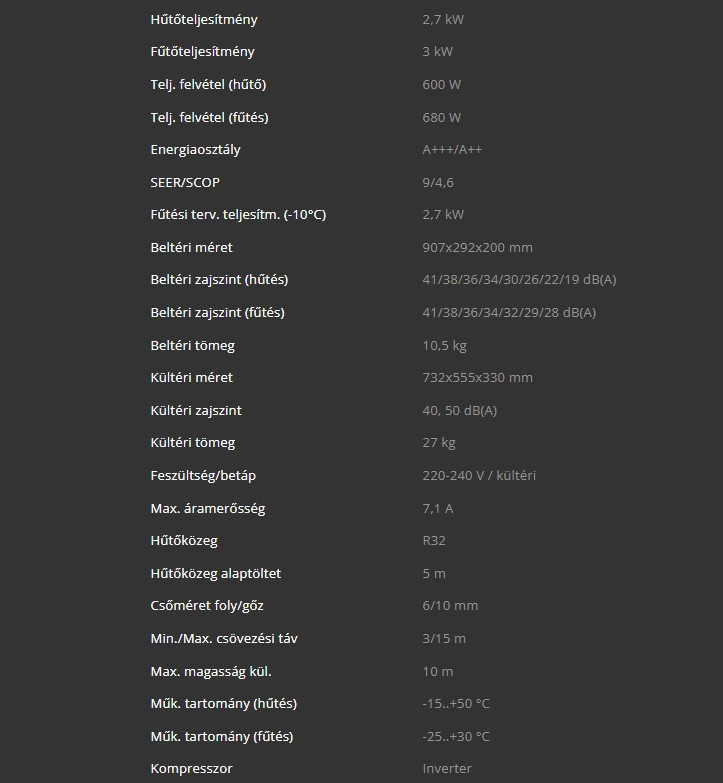Click the Max. magasság kül. label

pyautogui.click(x=211, y=672)
